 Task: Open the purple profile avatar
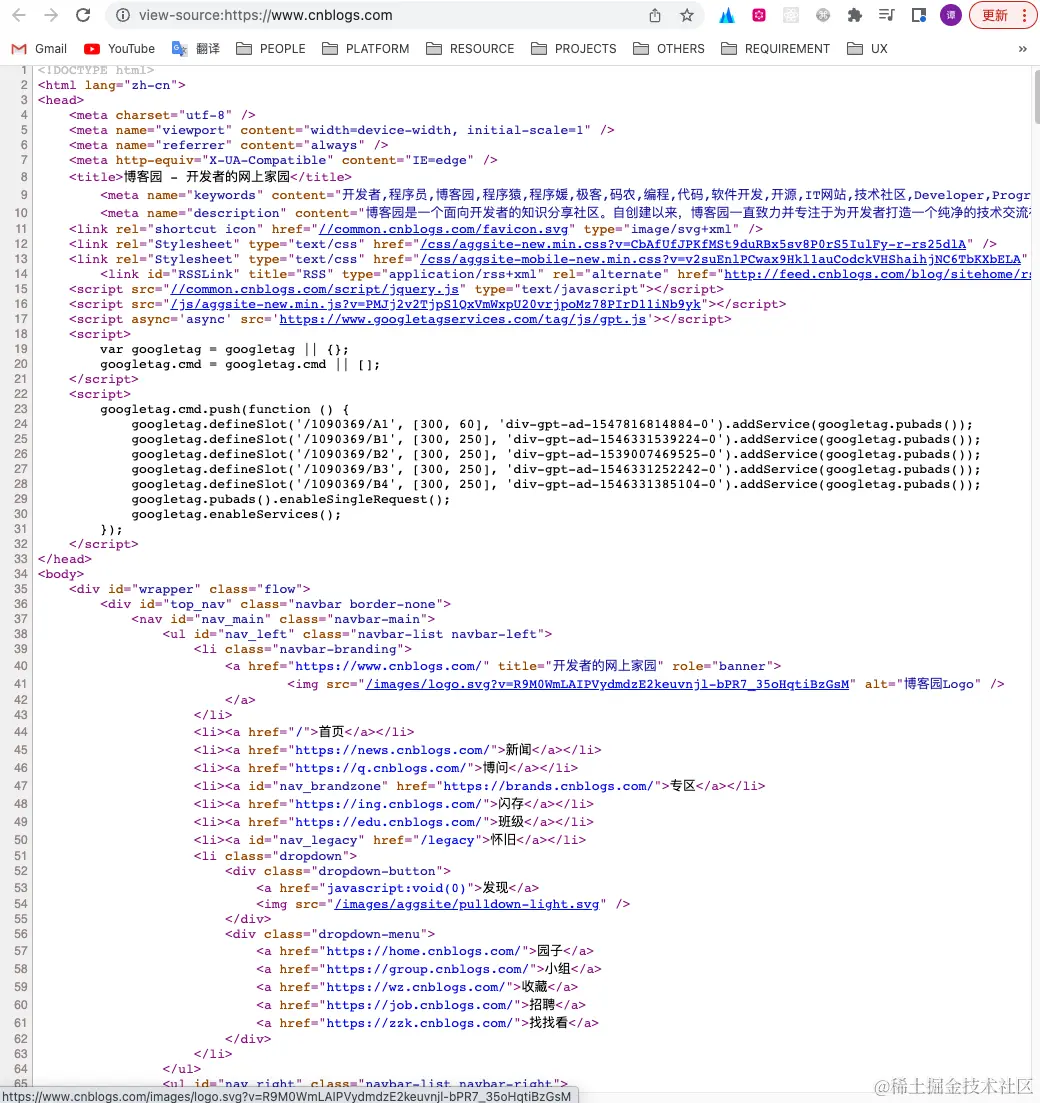[951, 15]
